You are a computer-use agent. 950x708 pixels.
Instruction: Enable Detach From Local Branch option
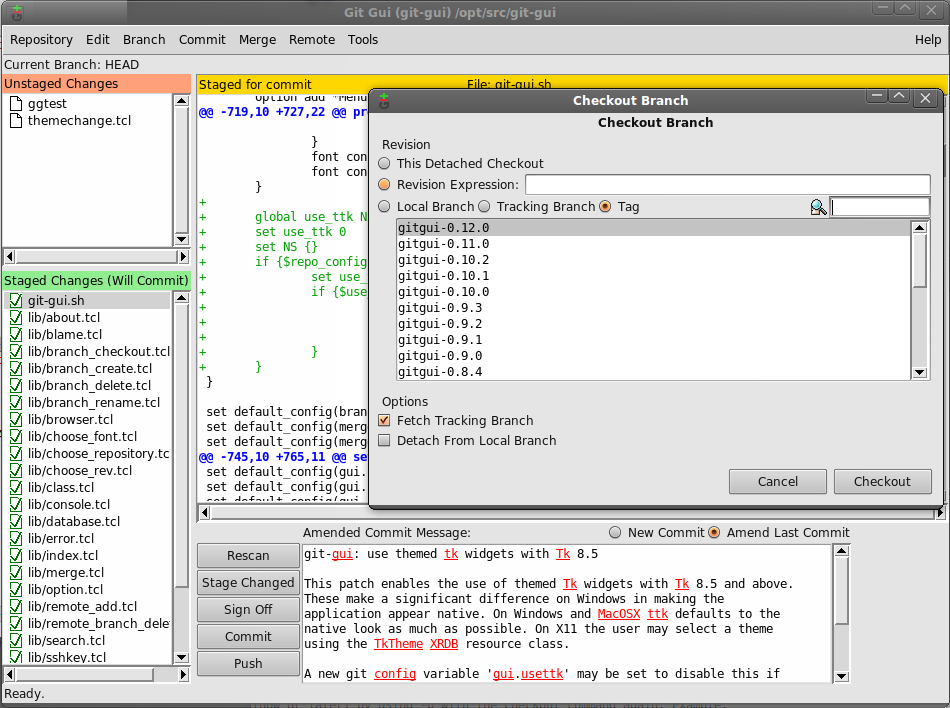click(x=384, y=441)
